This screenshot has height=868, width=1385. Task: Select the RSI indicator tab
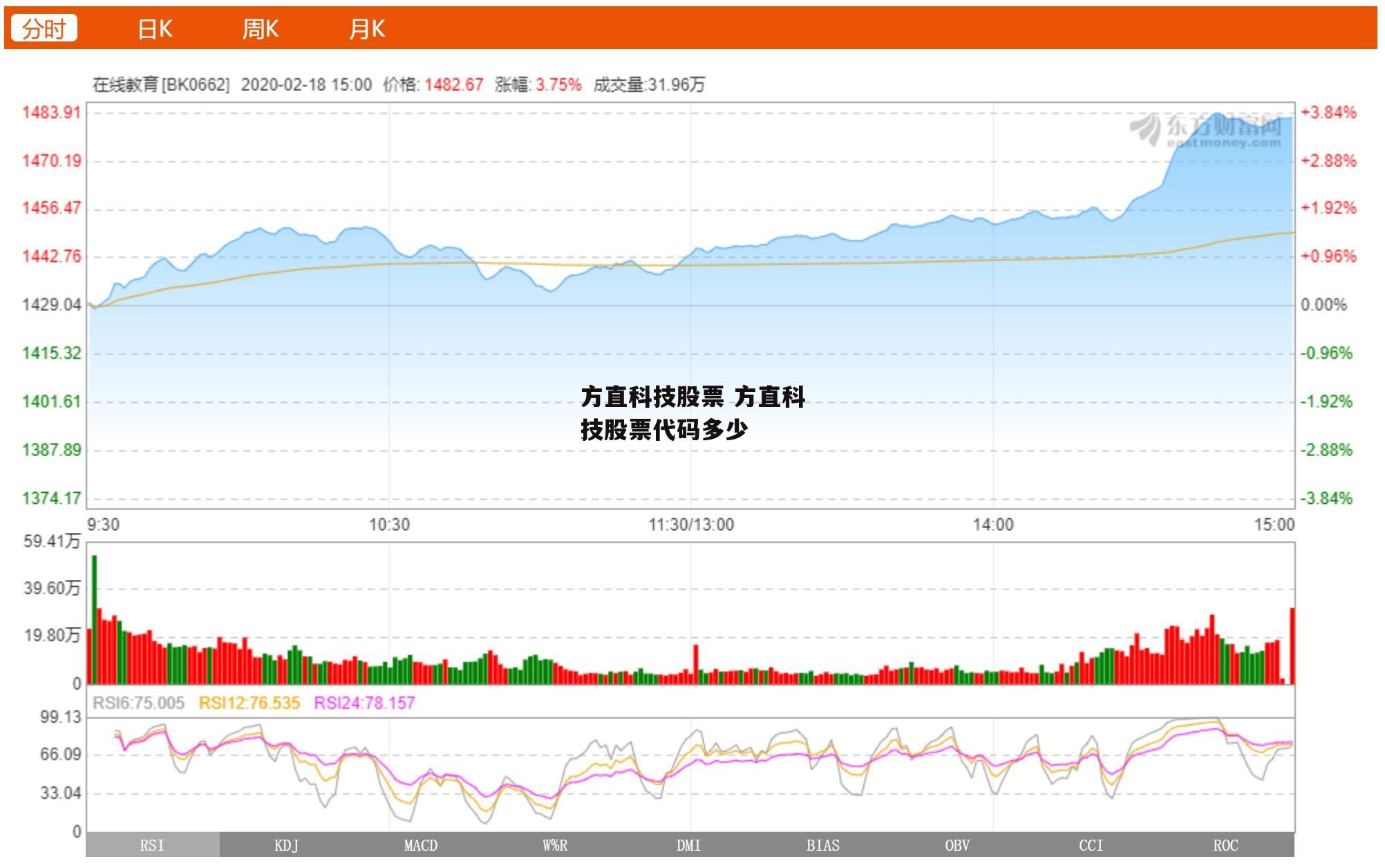[153, 845]
